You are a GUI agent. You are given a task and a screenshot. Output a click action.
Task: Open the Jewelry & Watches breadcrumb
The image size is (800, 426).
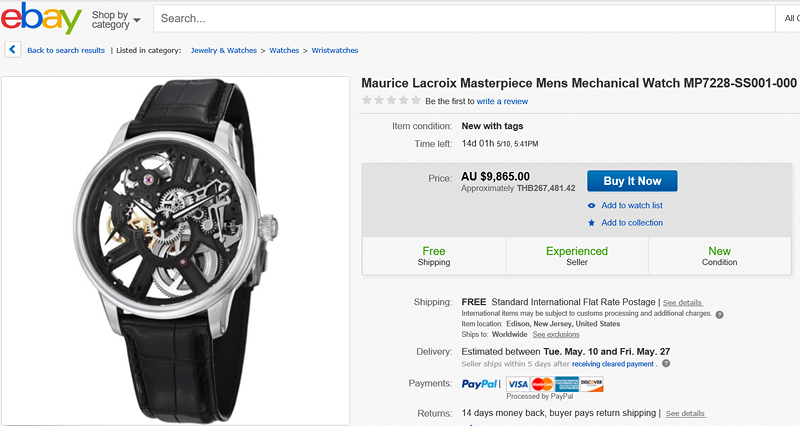pyautogui.click(x=224, y=50)
